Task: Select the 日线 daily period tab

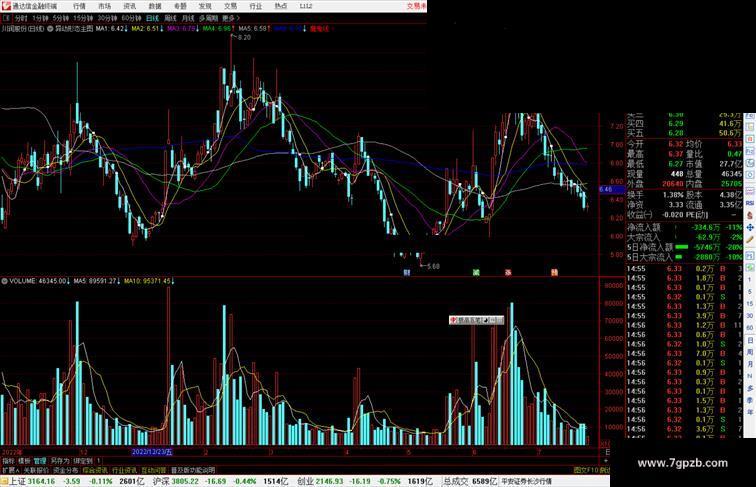Action: pyautogui.click(x=152, y=18)
